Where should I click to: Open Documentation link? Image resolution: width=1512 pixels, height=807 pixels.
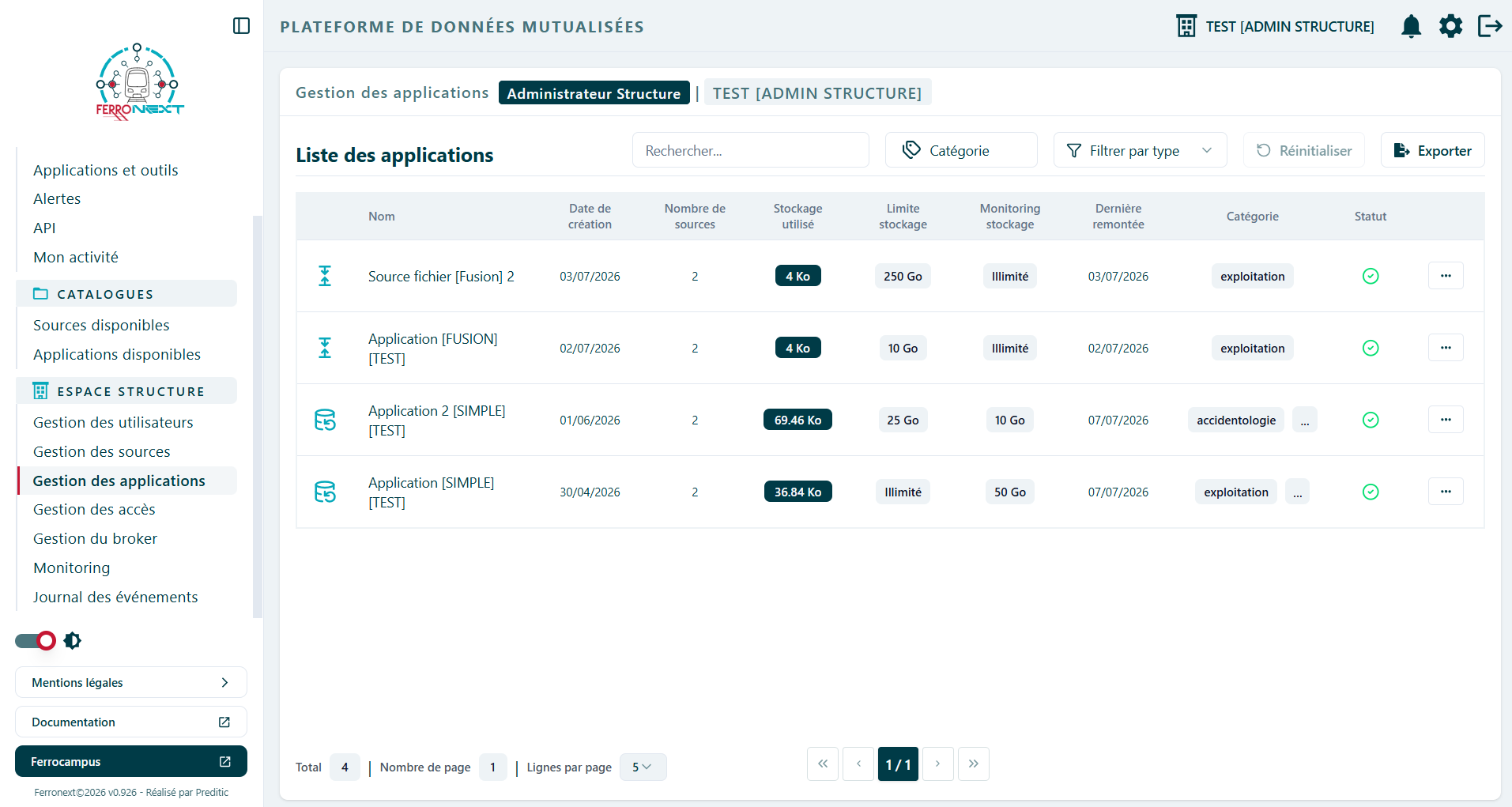[131, 722]
